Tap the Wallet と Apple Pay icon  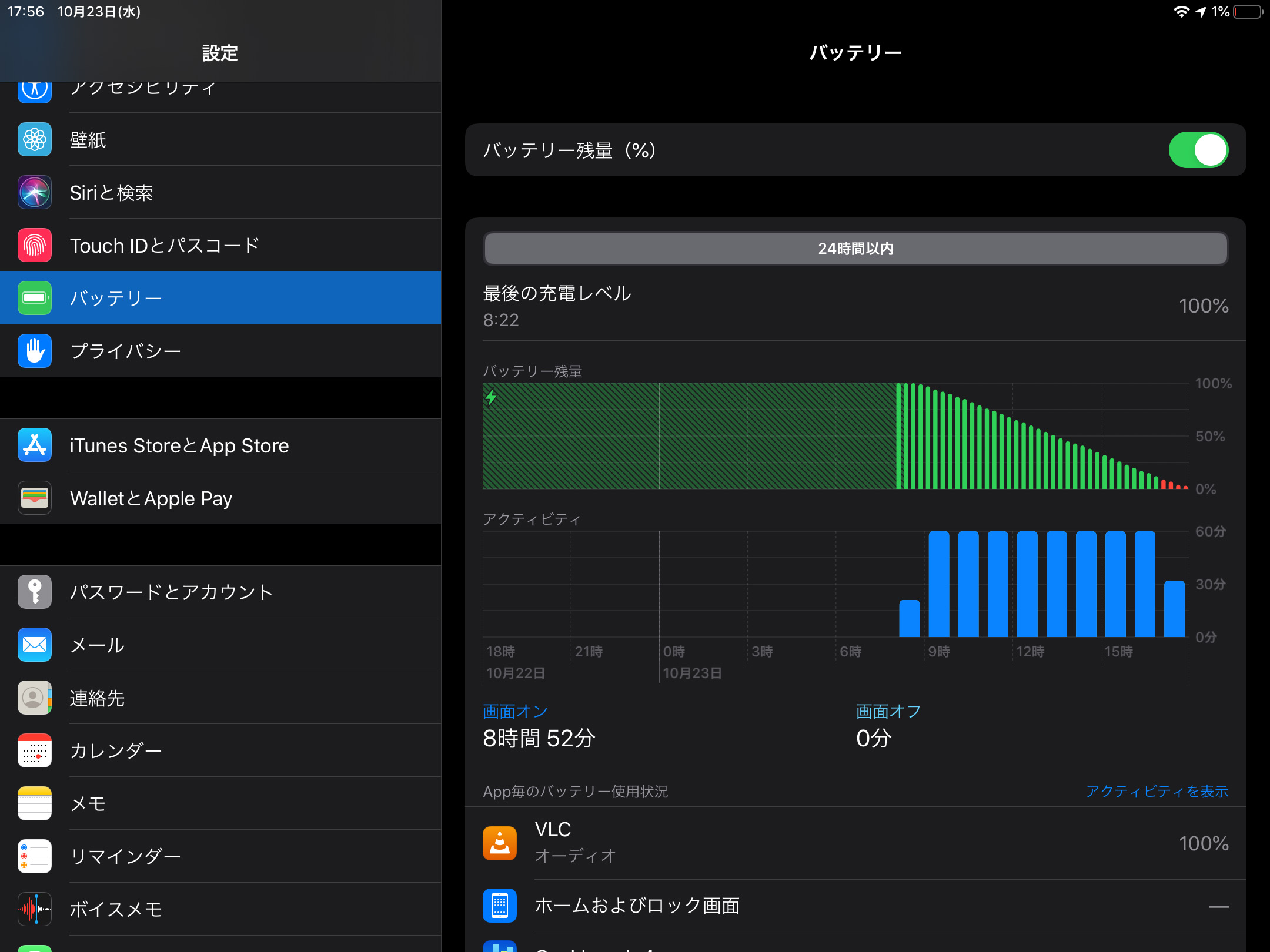point(34,498)
